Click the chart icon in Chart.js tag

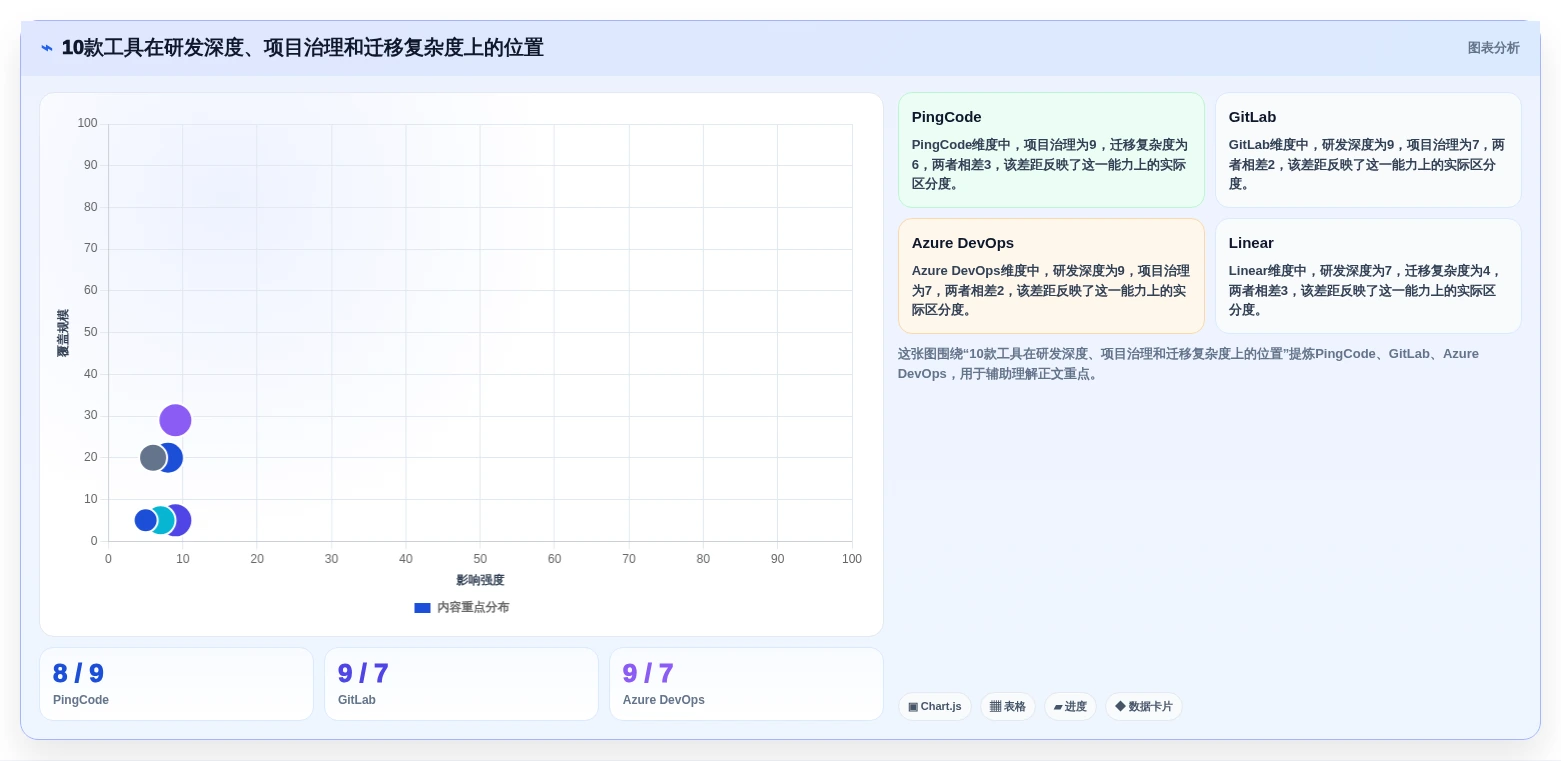click(913, 707)
